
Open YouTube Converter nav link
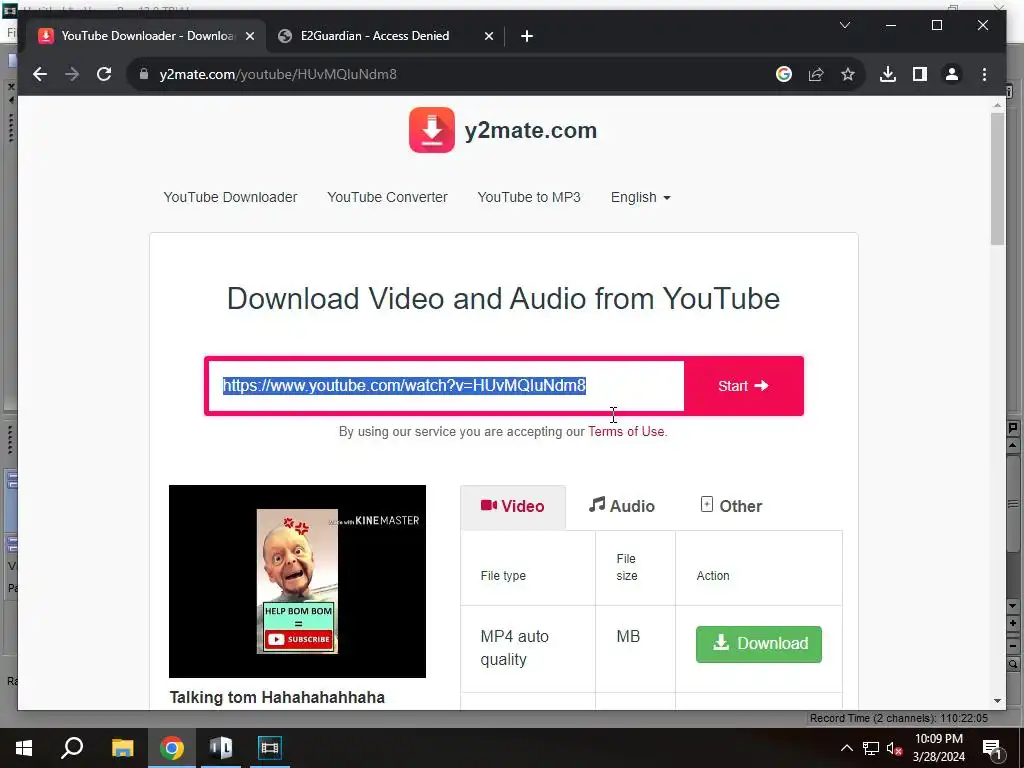pos(387,197)
